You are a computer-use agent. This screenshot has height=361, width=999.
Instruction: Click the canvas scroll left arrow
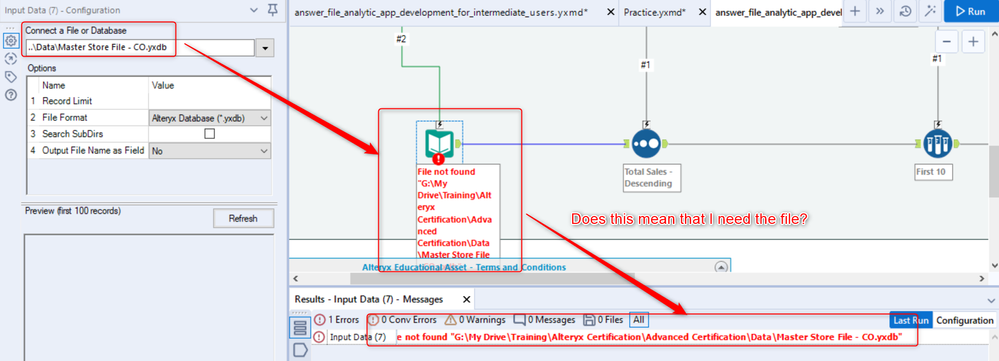click(295, 279)
